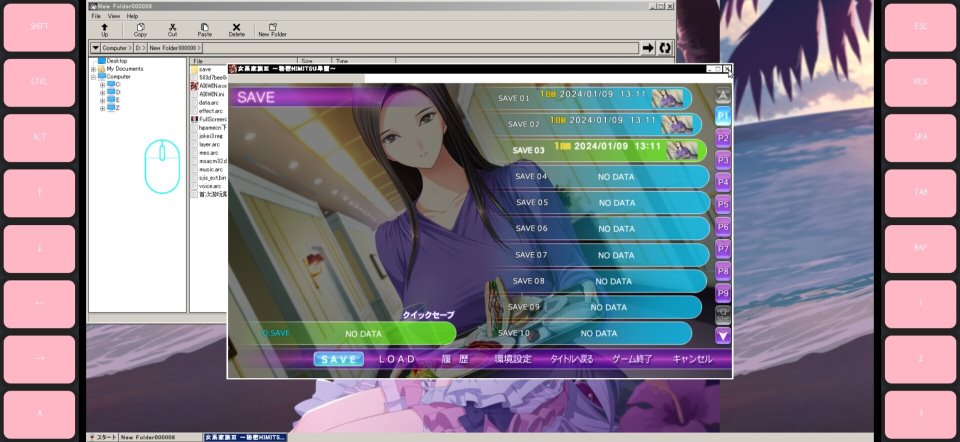Open the View menu in file manager
960x442 pixels.
pyautogui.click(x=114, y=16)
